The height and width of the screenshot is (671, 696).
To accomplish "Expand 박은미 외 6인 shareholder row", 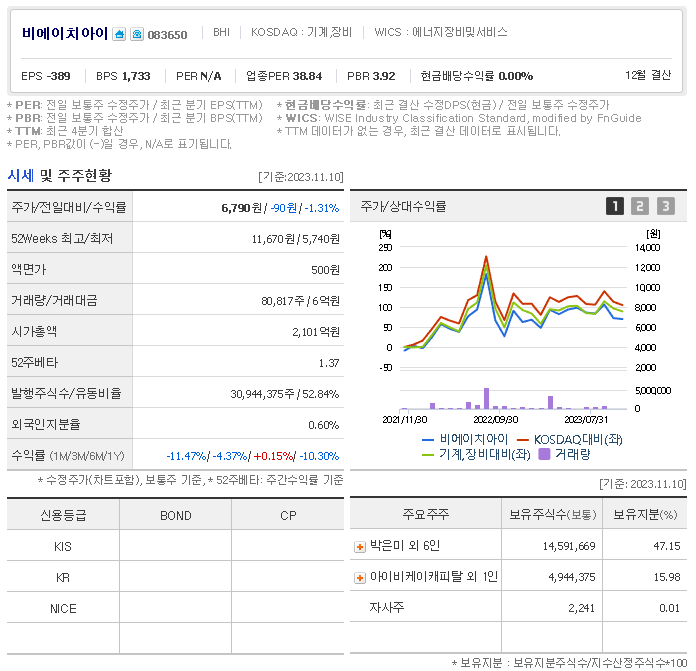I will coord(360,547).
